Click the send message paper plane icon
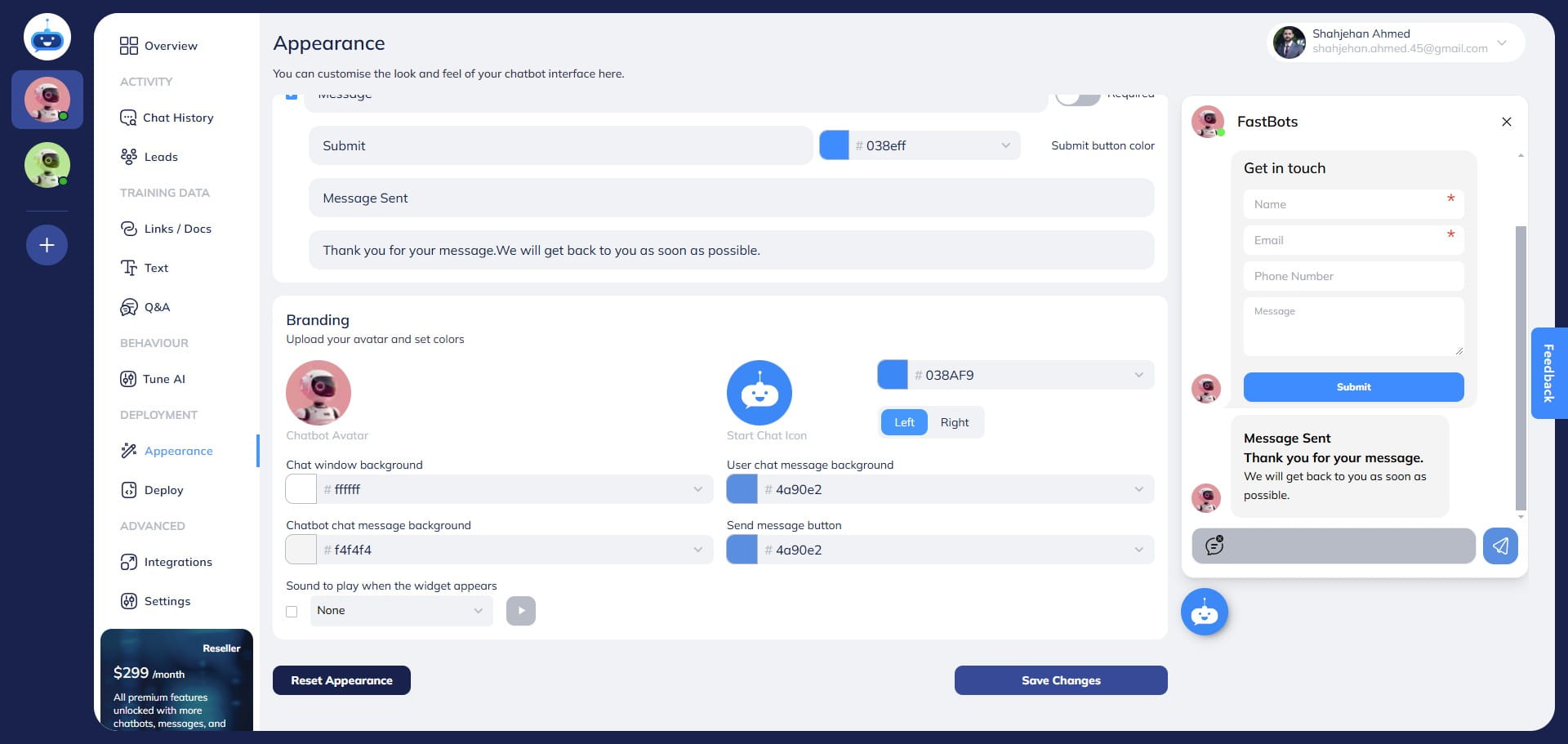1568x744 pixels. (x=1500, y=546)
